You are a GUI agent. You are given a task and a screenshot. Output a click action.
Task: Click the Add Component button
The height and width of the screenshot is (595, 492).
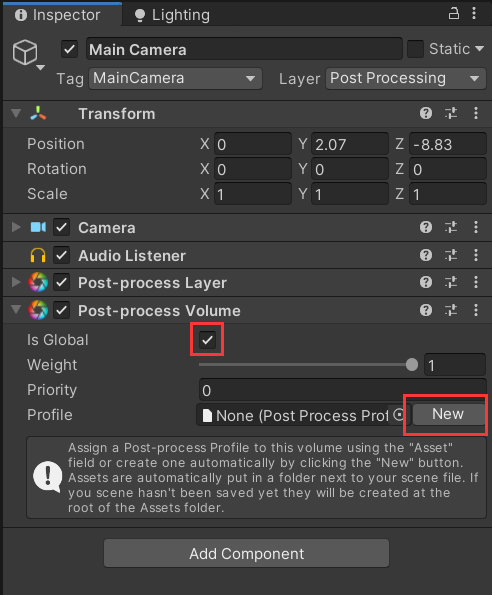point(247,554)
